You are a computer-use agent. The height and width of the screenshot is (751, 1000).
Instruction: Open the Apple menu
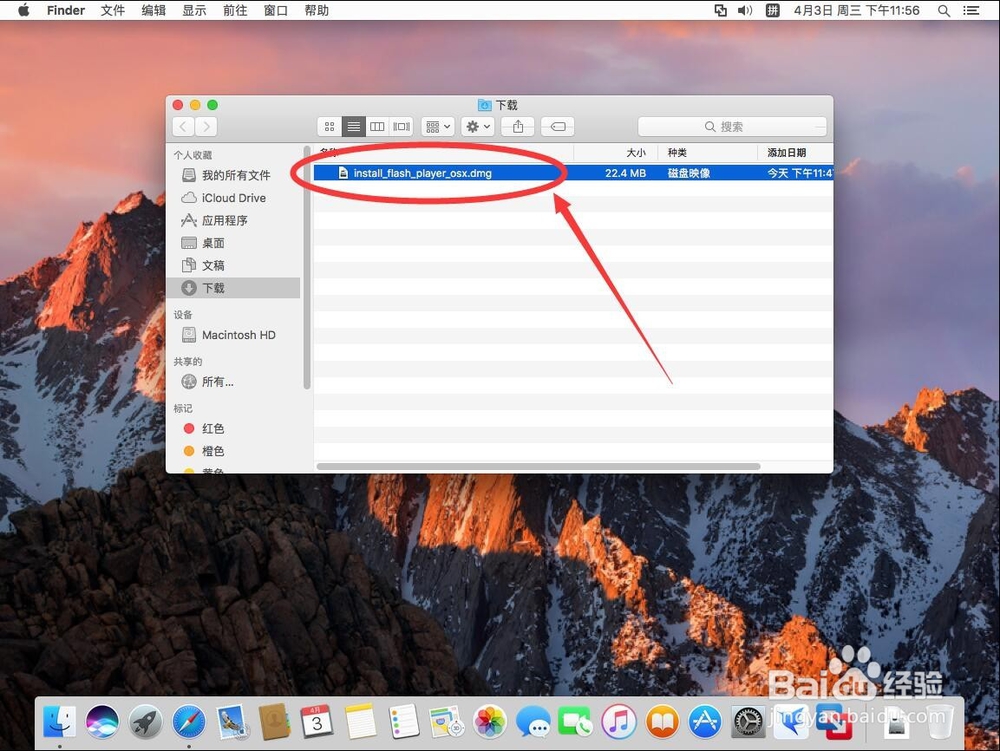click(24, 10)
